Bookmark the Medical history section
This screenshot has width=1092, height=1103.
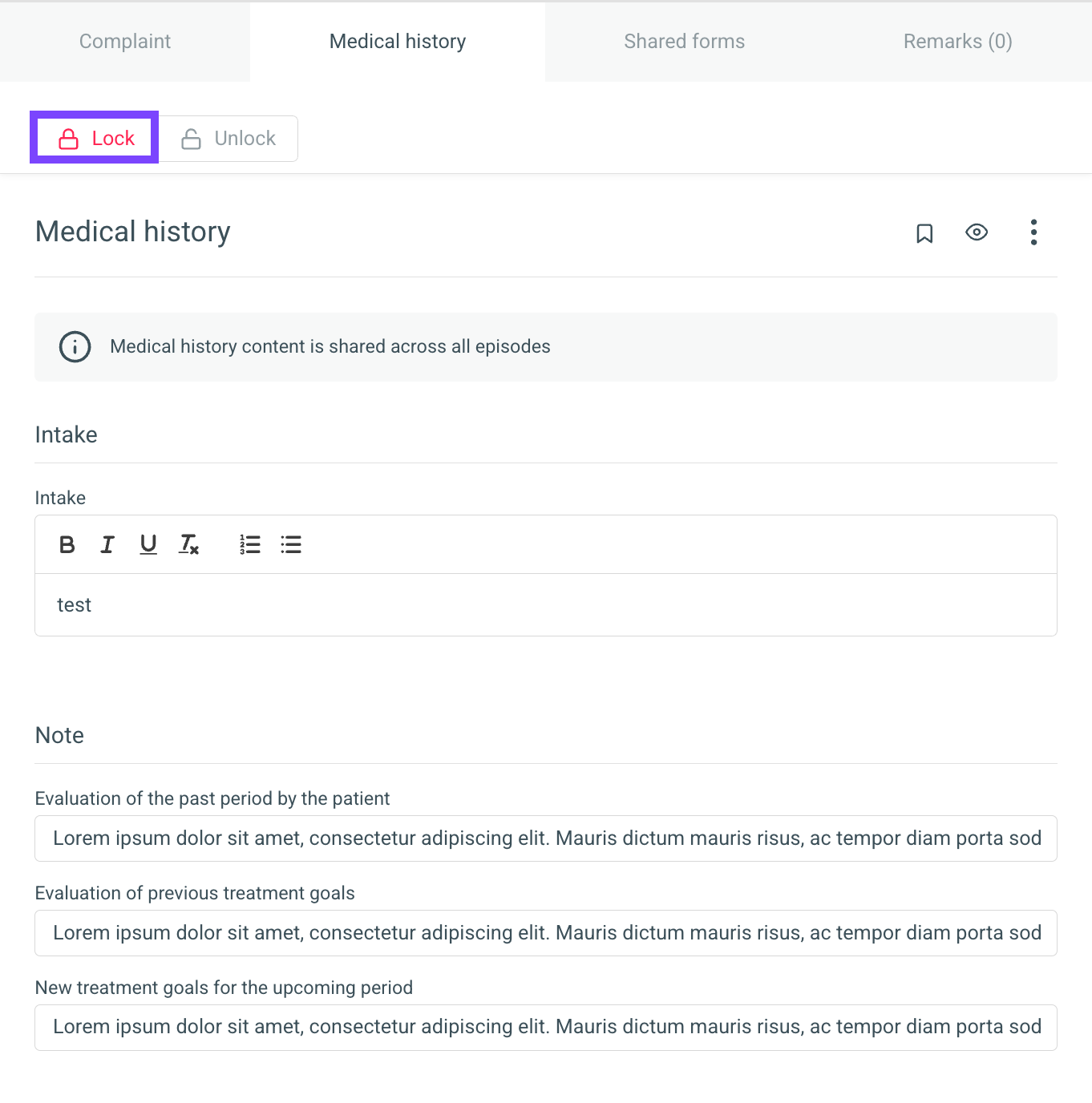click(924, 233)
